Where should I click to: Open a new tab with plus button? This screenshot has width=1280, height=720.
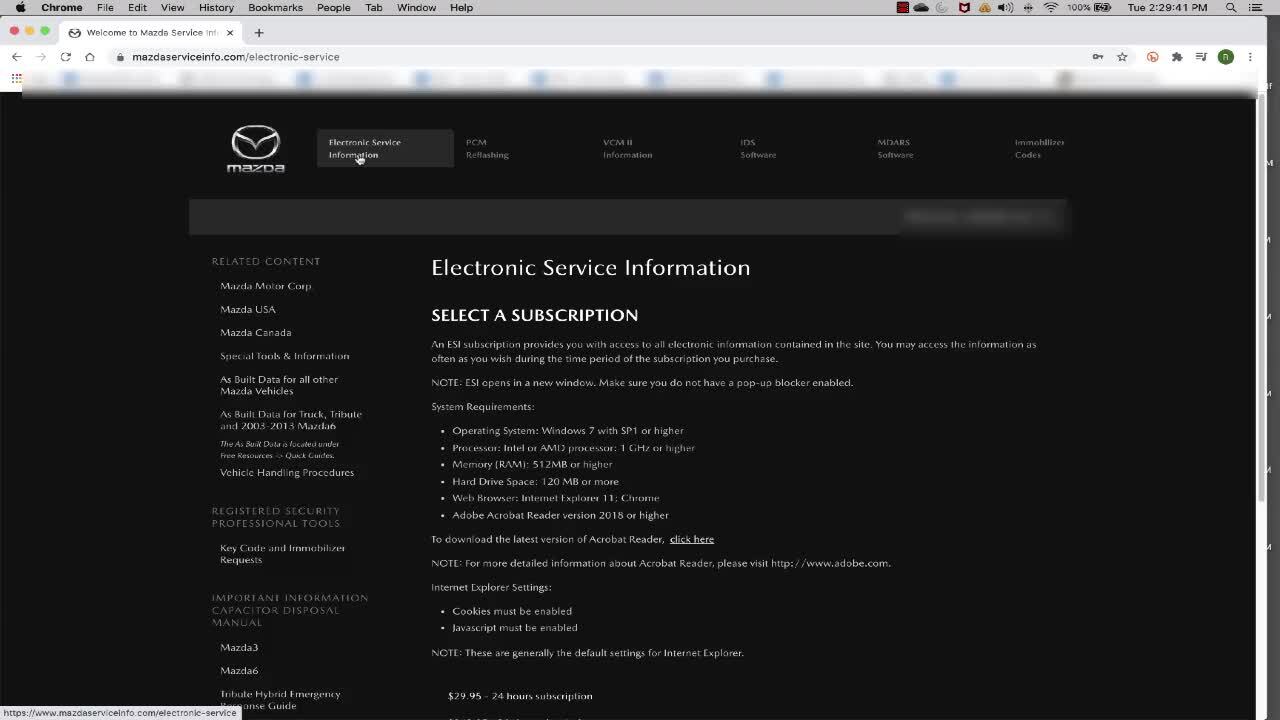pos(259,32)
